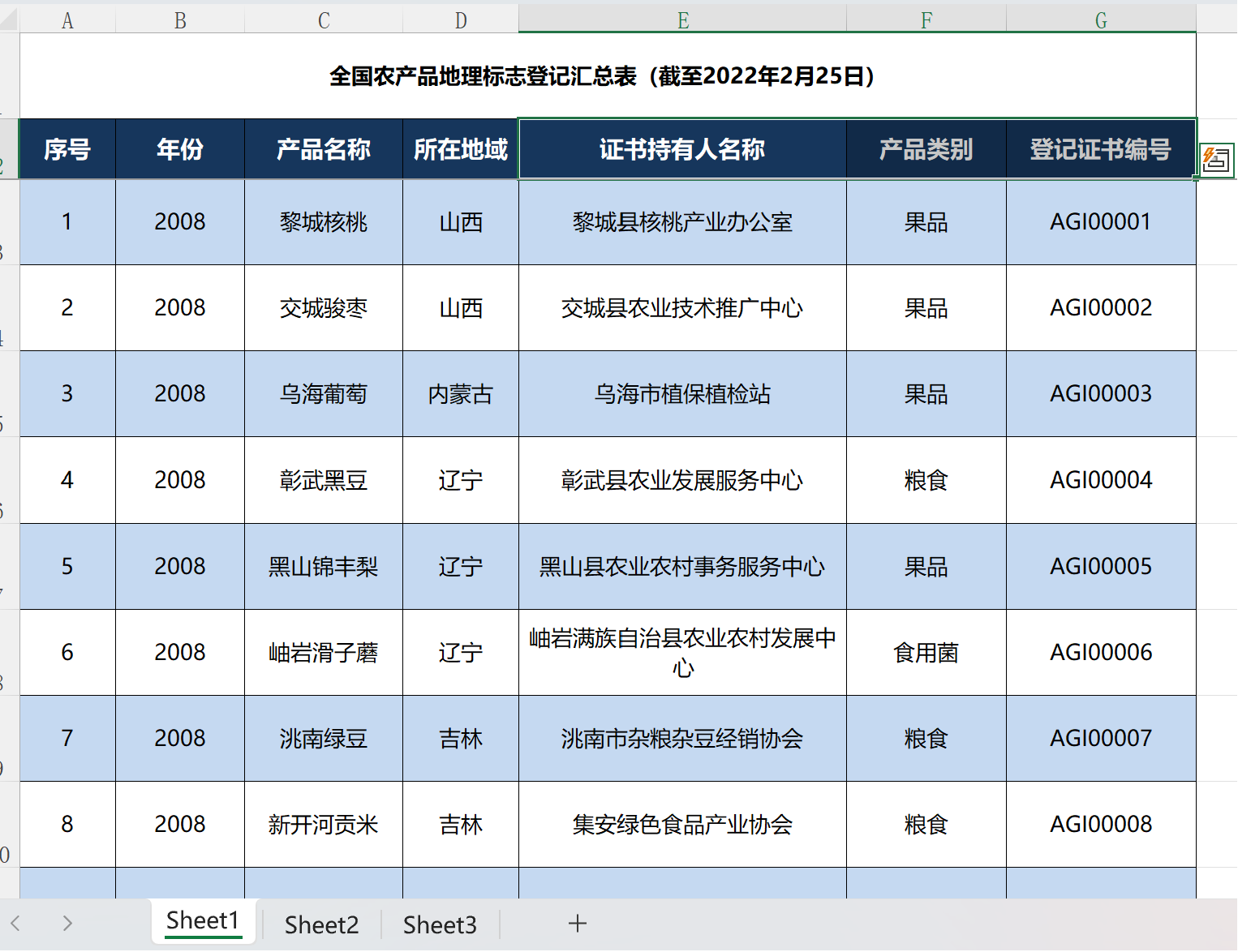Go to next sheet with the right arrow
Image resolution: width=1238 pixels, height=952 pixels.
click(67, 923)
